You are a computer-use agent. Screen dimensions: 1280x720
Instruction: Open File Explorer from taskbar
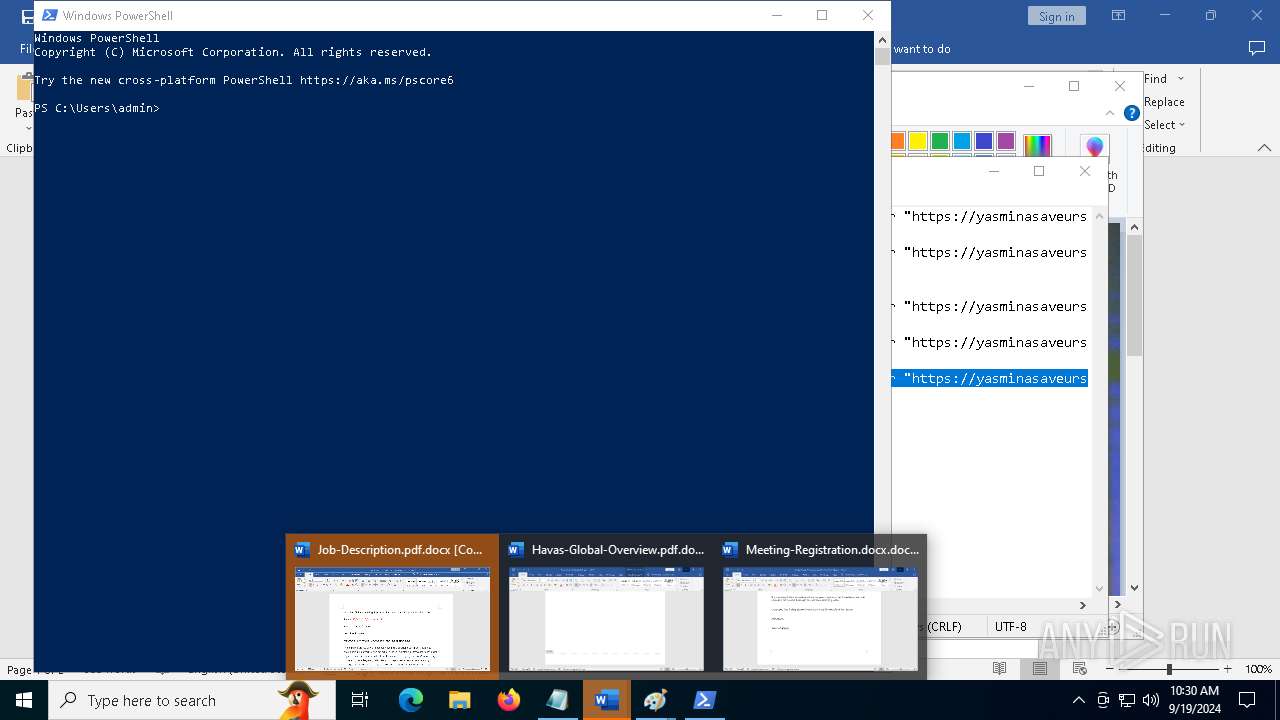459,700
